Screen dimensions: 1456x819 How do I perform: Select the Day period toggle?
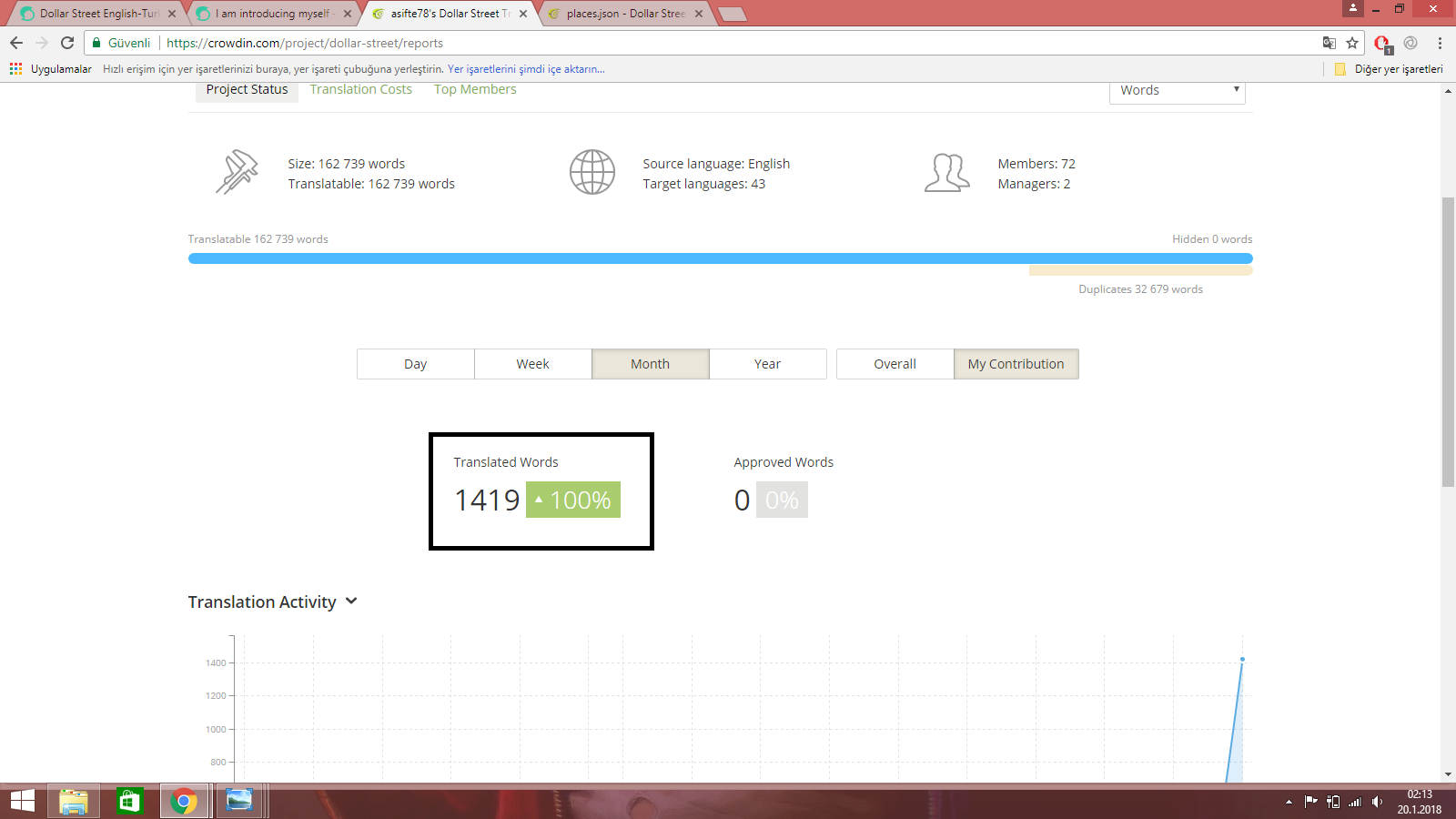click(415, 364)
